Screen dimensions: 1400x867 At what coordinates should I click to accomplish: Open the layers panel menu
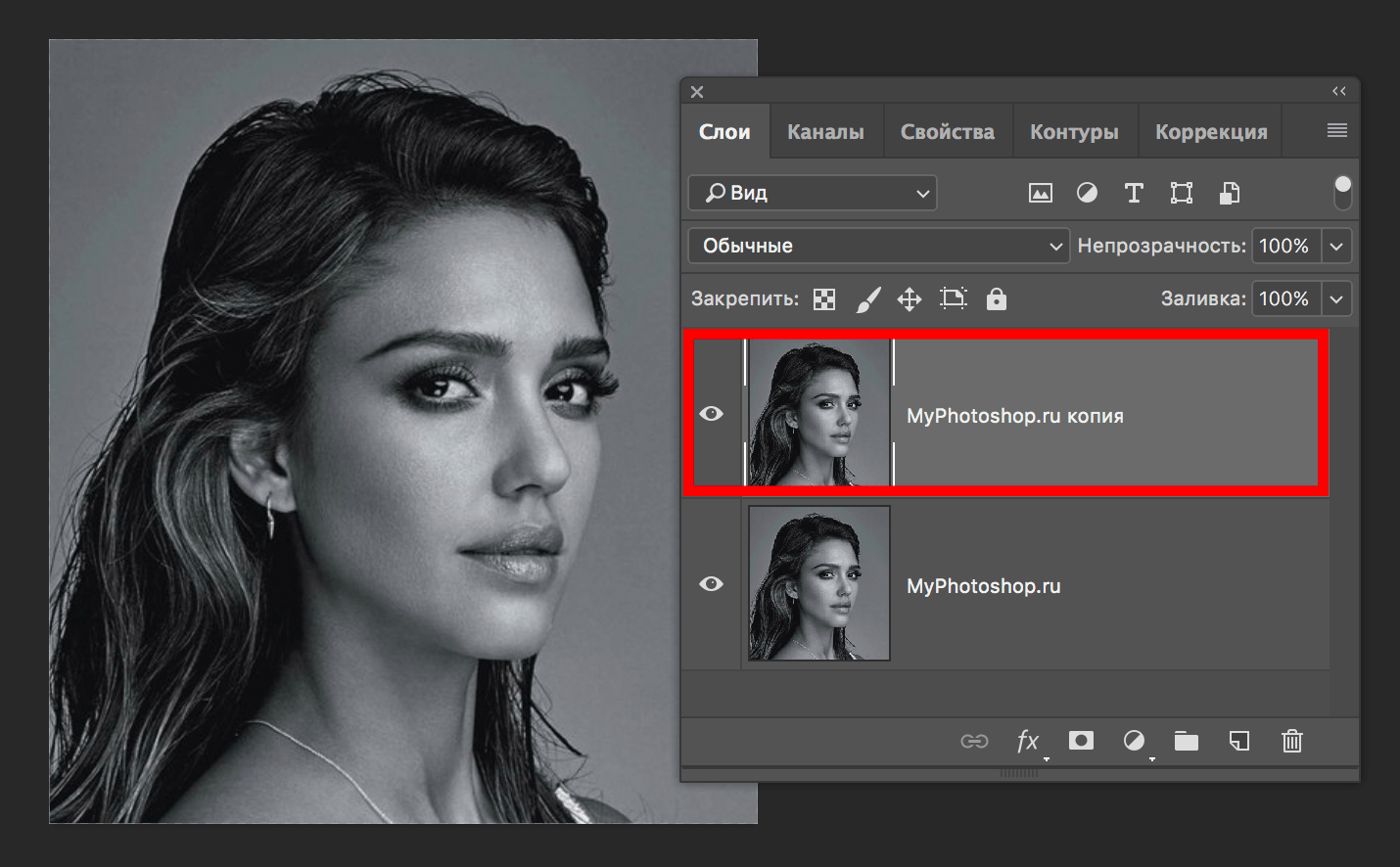tap(1336, 131)
